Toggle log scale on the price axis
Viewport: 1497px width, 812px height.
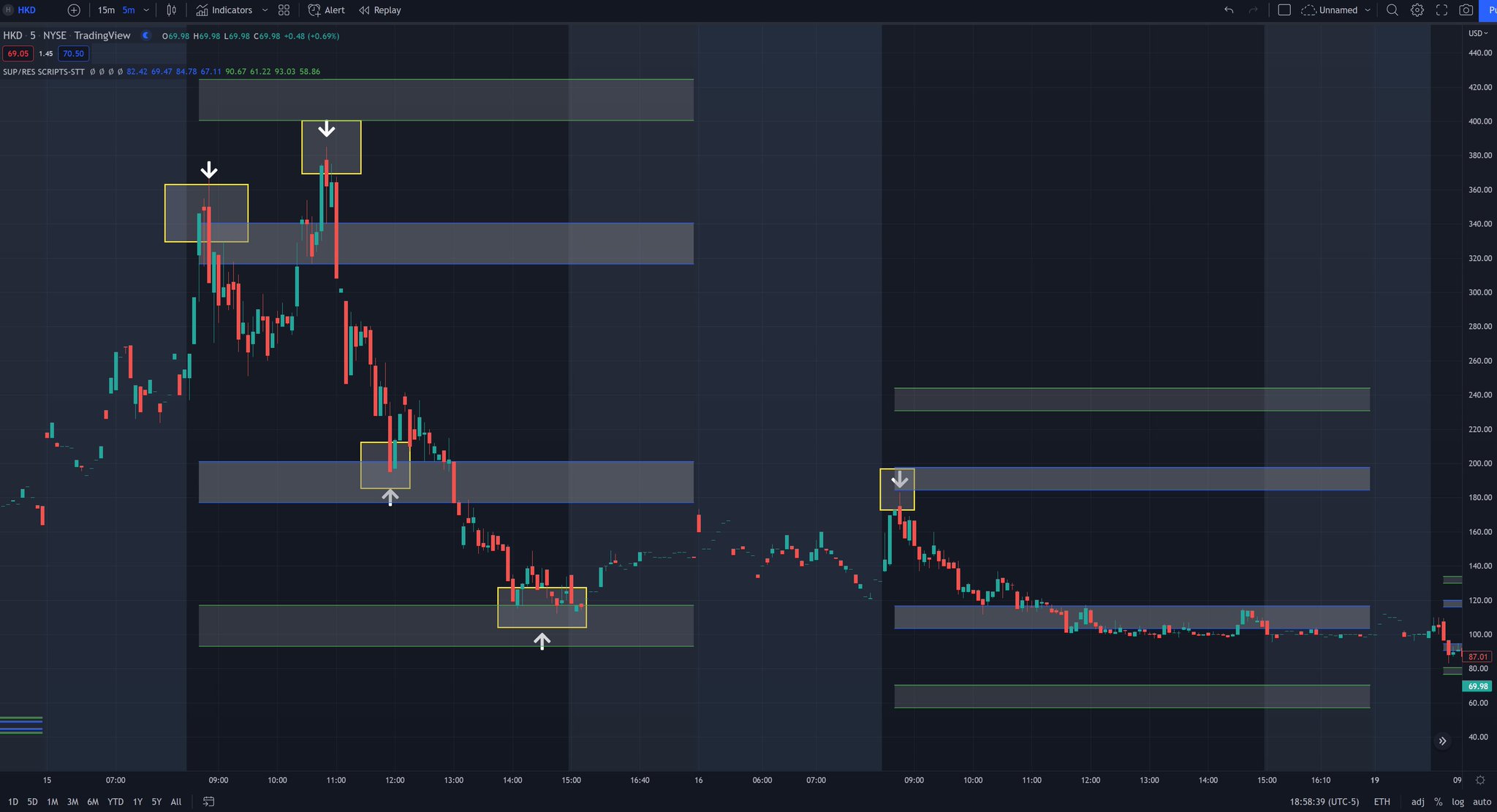(1458, 801)
